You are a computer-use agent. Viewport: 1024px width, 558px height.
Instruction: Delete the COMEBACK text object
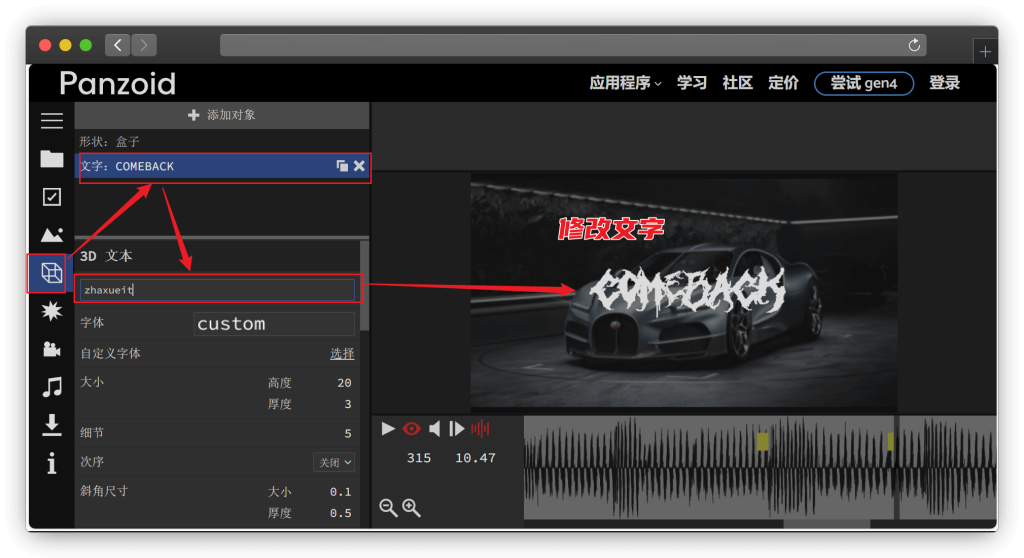tap(359, 166)
